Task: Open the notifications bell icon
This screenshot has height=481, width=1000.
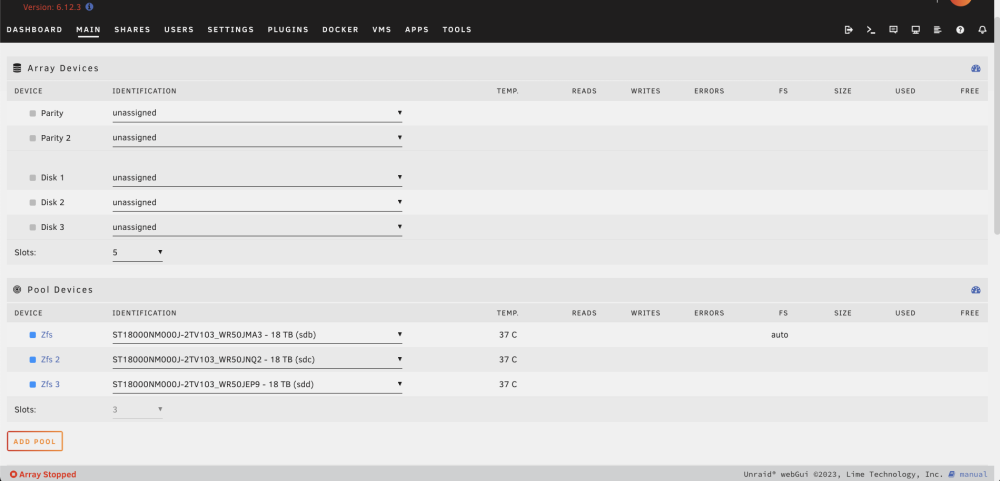Action: (982, 30)
